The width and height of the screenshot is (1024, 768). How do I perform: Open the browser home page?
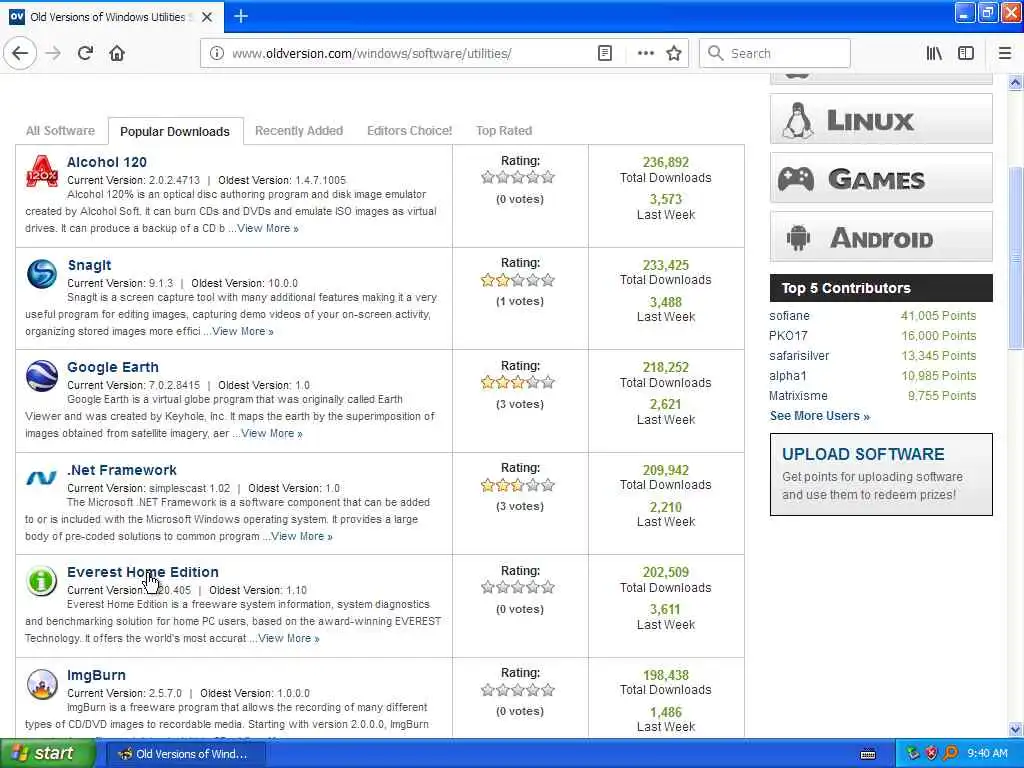pyautogui.click(x=117, y=53)
